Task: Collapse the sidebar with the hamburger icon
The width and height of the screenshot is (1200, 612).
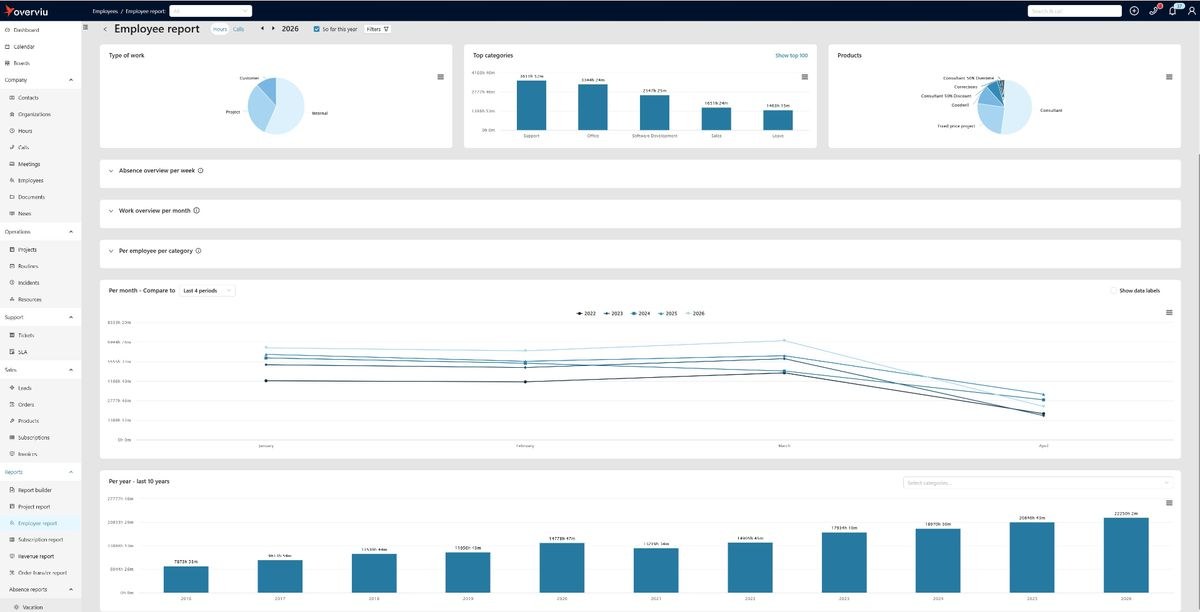Action: click(x=87, y=29)
